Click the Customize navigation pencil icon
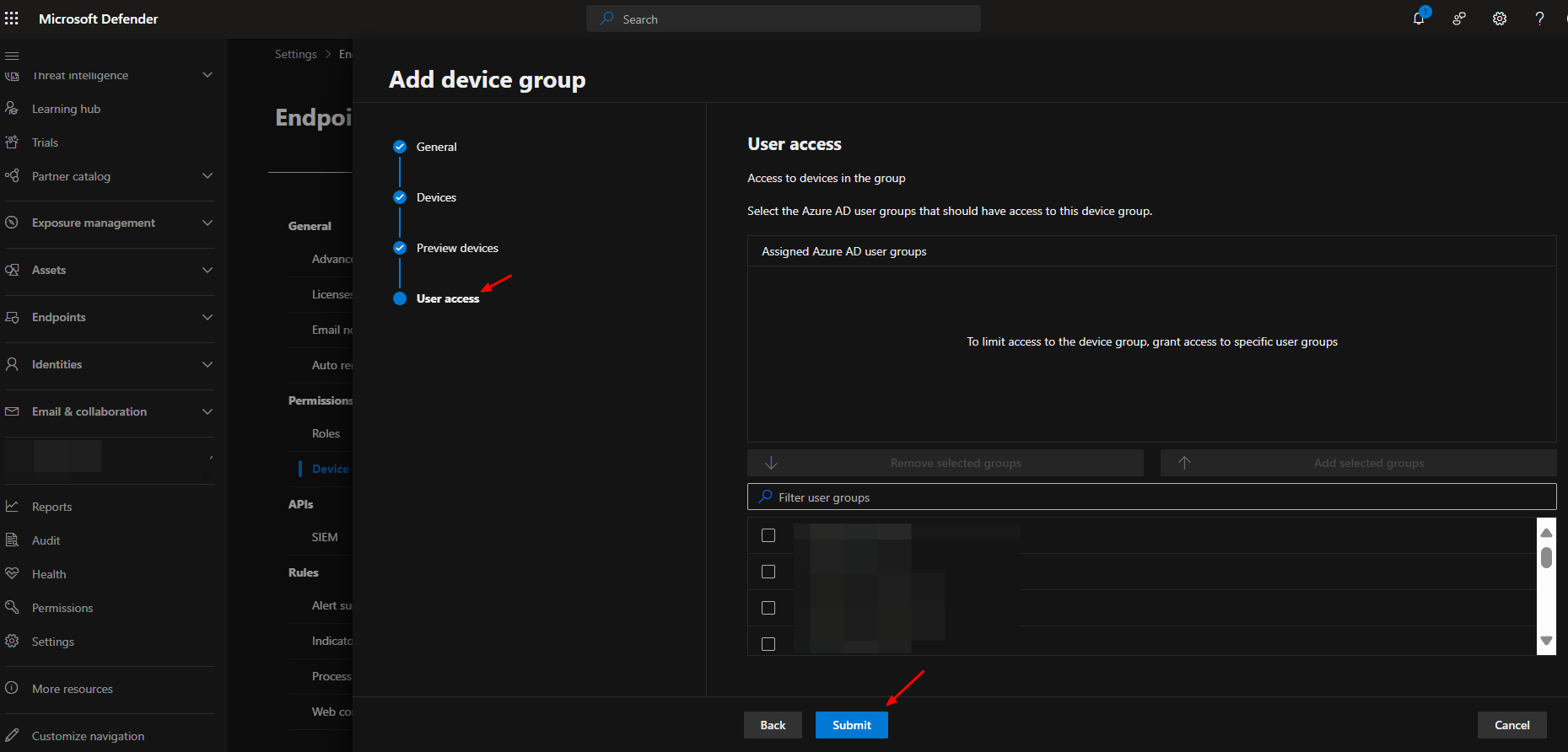Screen dimensions: 1568x752 coord(12,736)
